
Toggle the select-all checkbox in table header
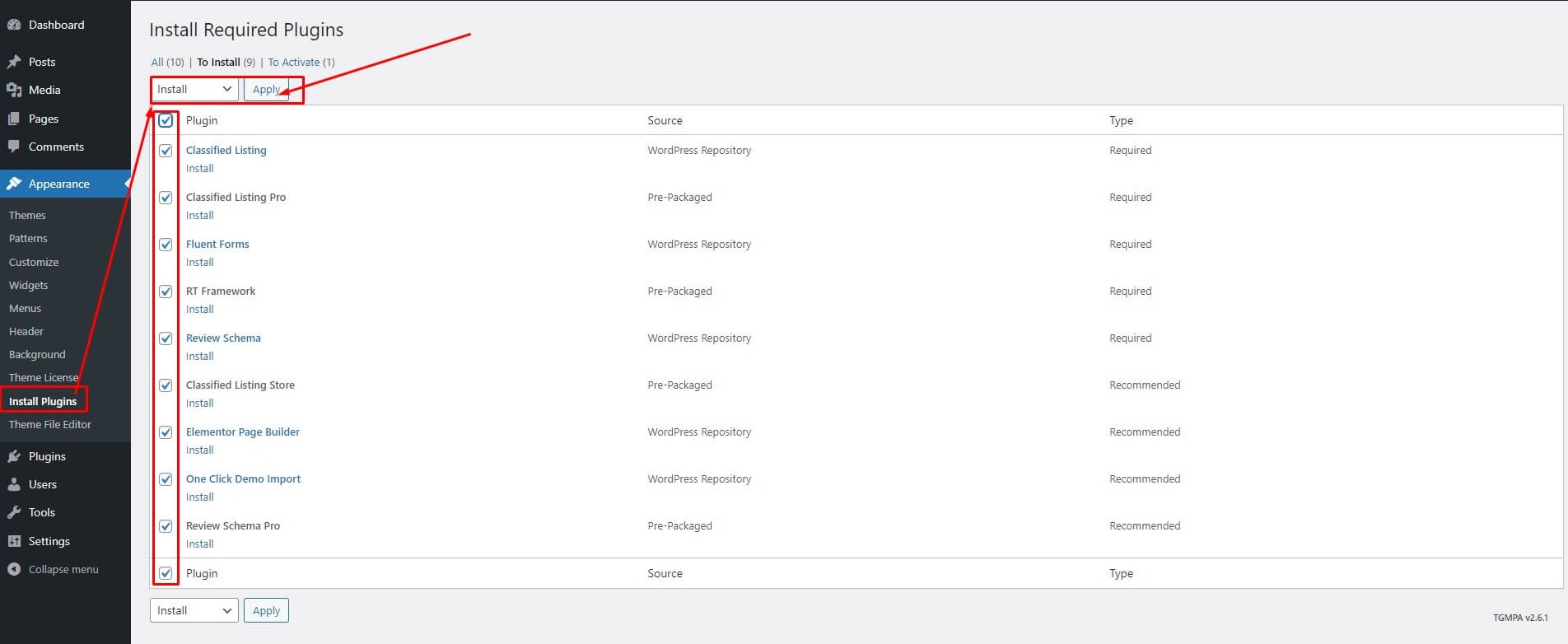pyautogui.click(x=166, y=120)
